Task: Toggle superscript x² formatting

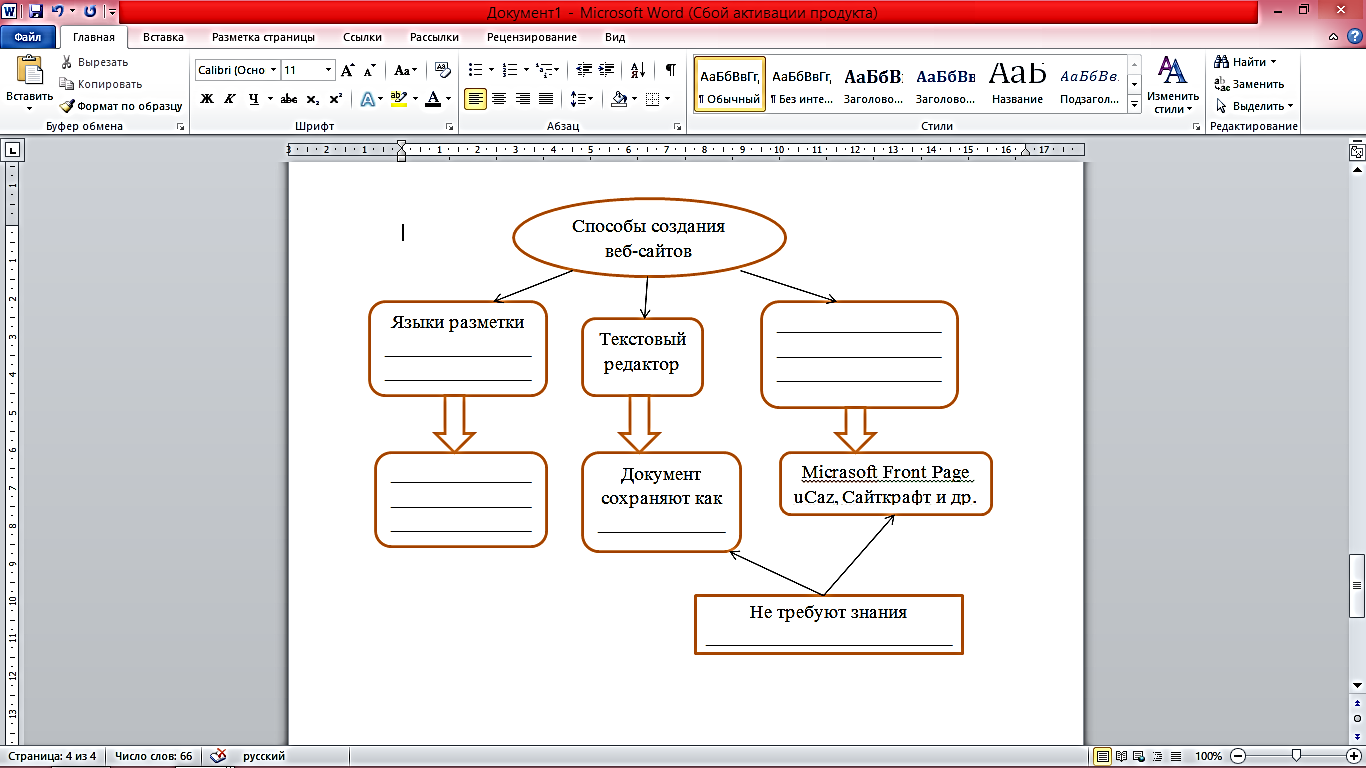Action: pos(336,98)
